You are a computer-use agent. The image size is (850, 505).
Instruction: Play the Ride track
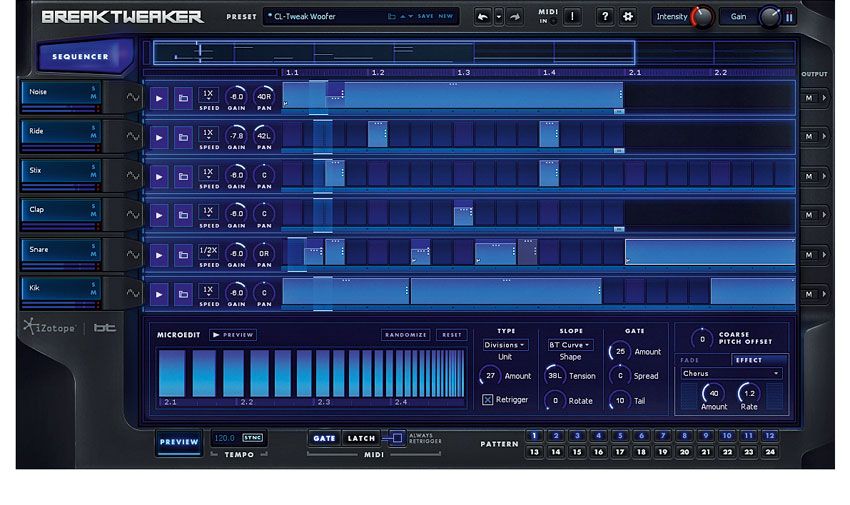tap(159, 137)
